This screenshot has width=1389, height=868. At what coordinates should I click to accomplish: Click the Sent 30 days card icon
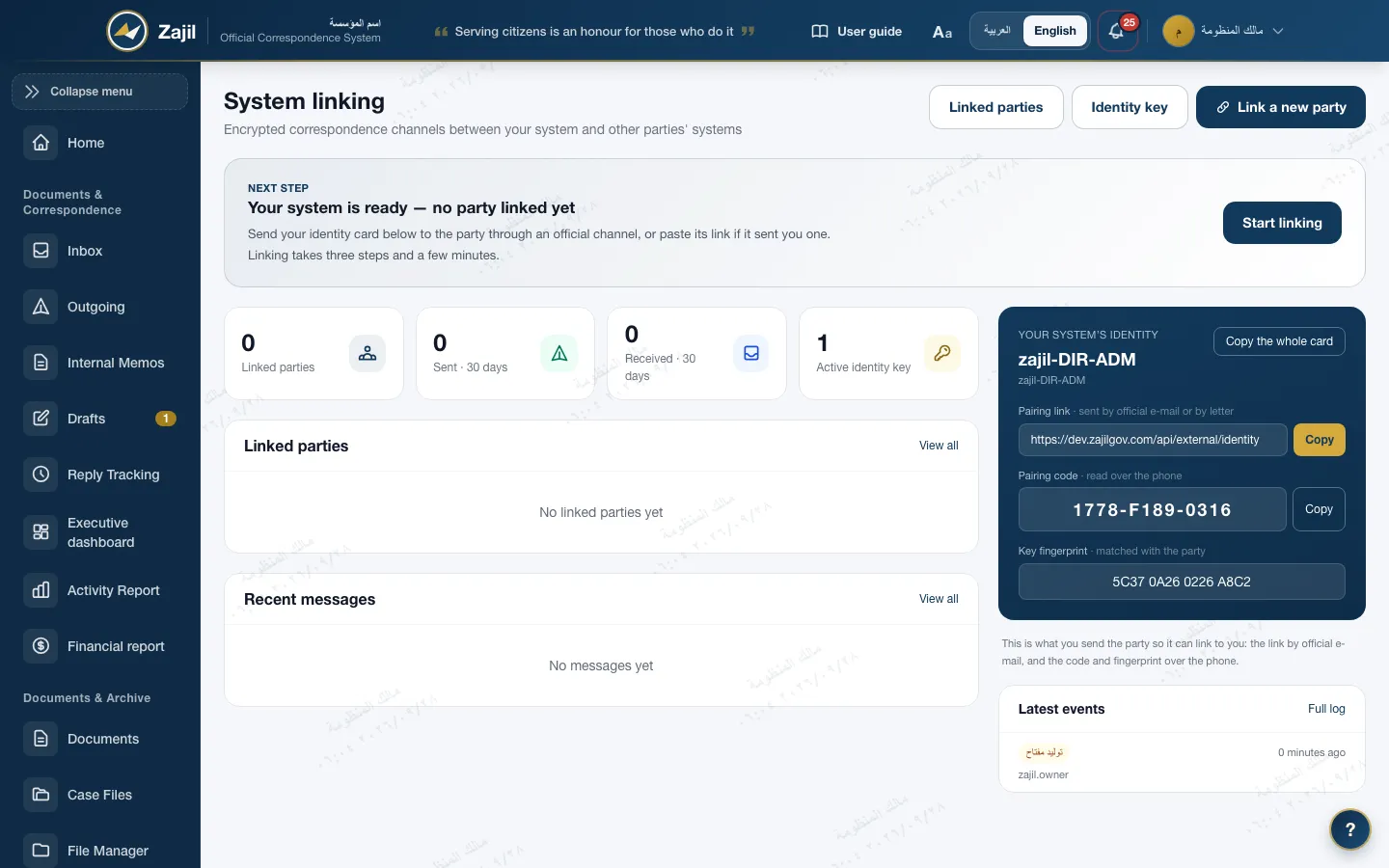[x=559, y=354]
